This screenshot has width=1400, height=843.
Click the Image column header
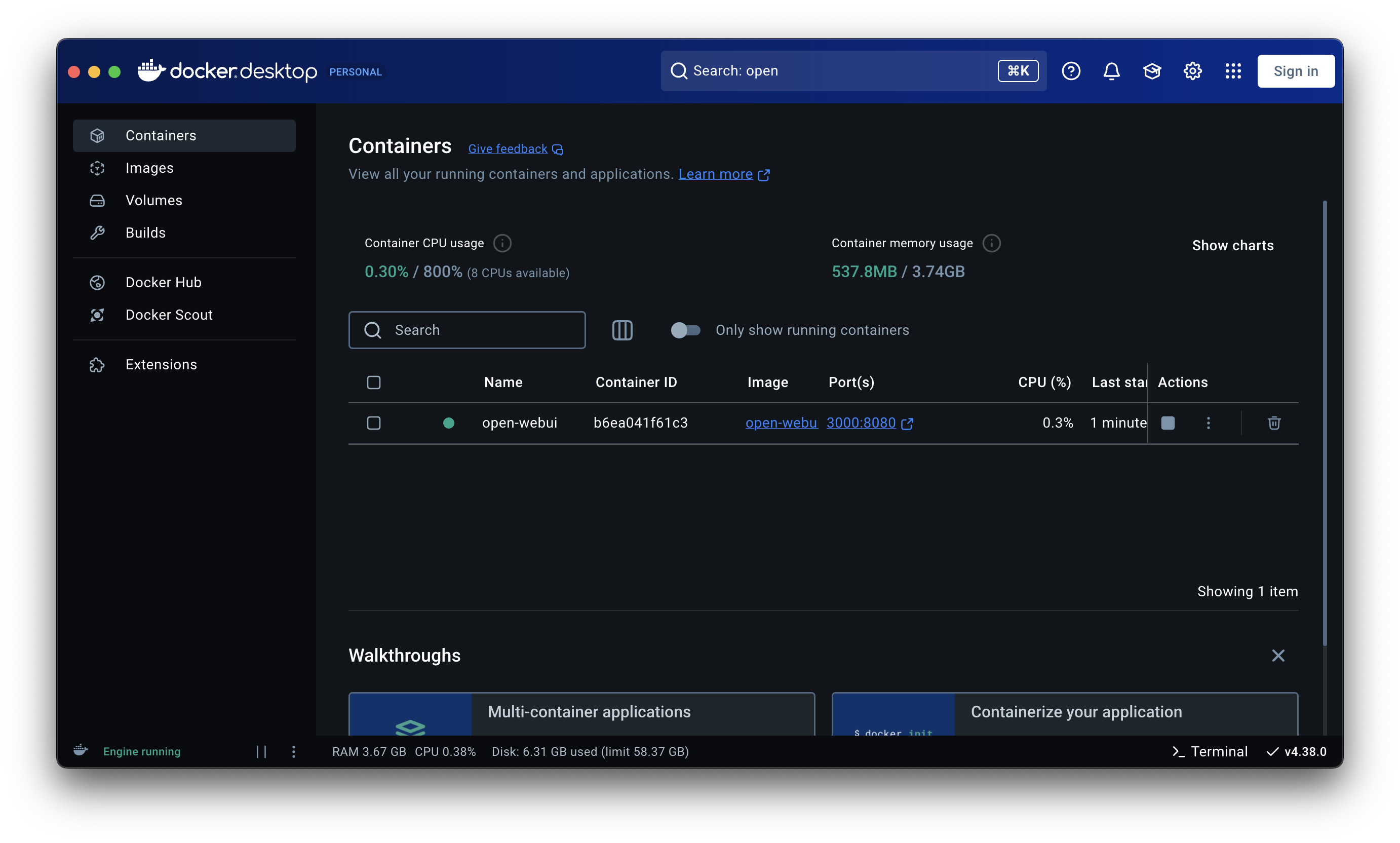[767, 382]
